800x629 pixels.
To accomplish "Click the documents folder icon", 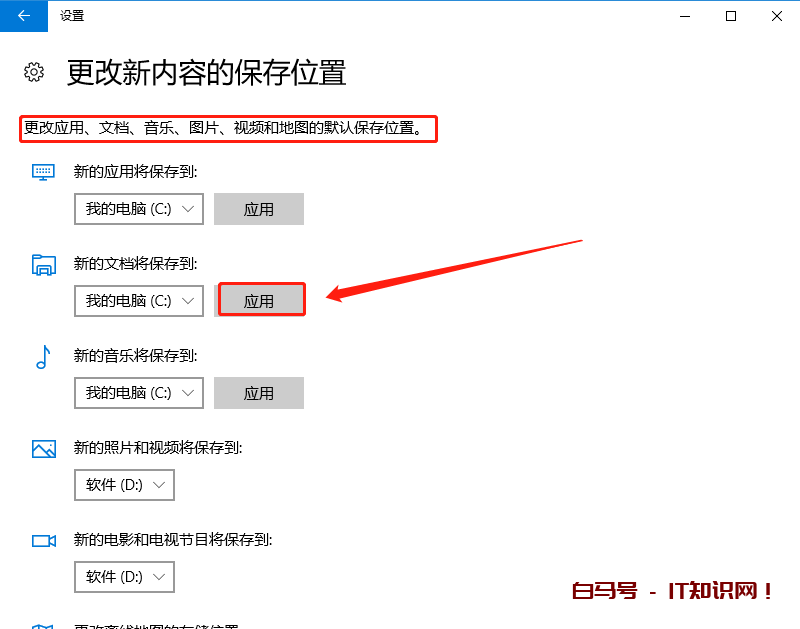I will pos(43,264).
